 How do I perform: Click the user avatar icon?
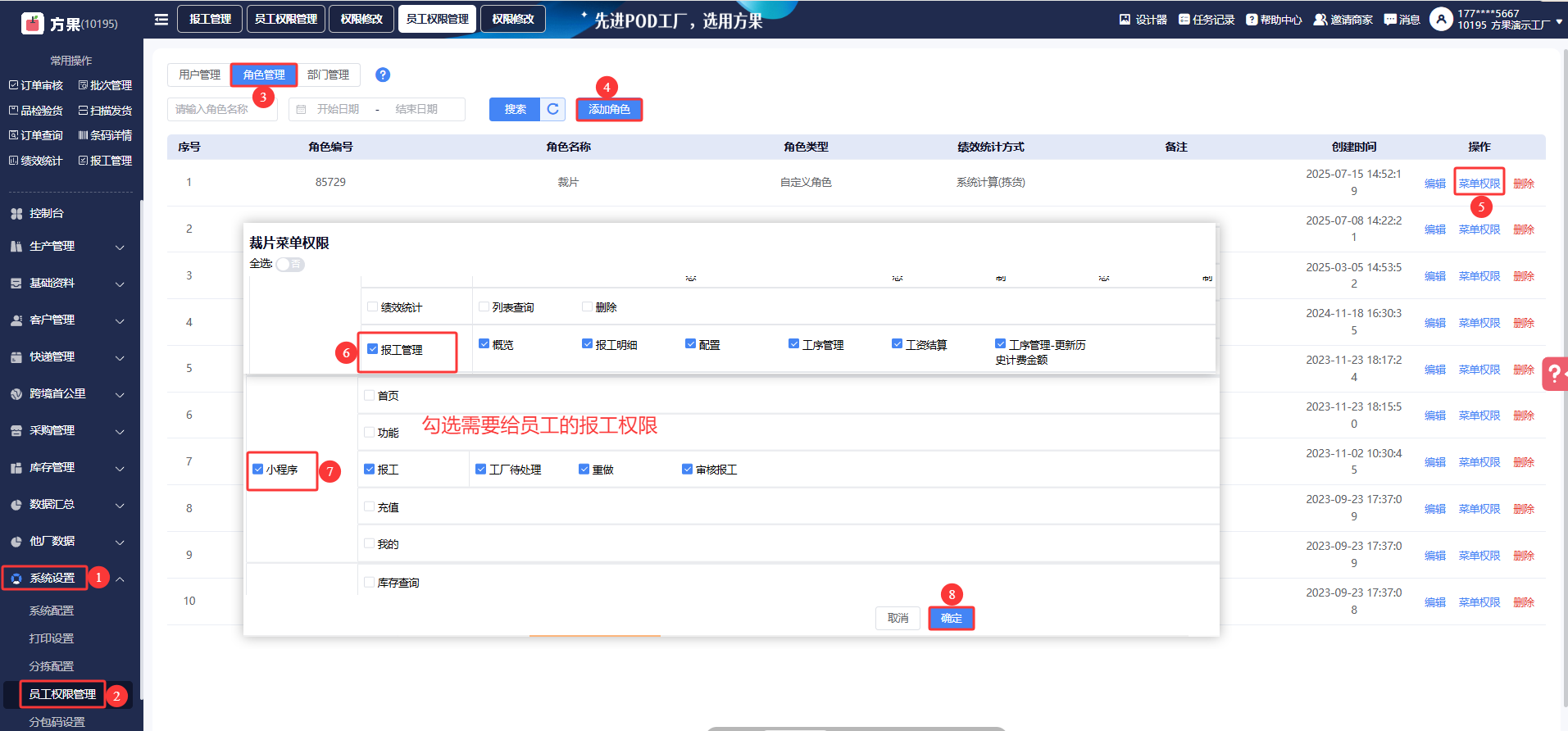[1441, 19]
